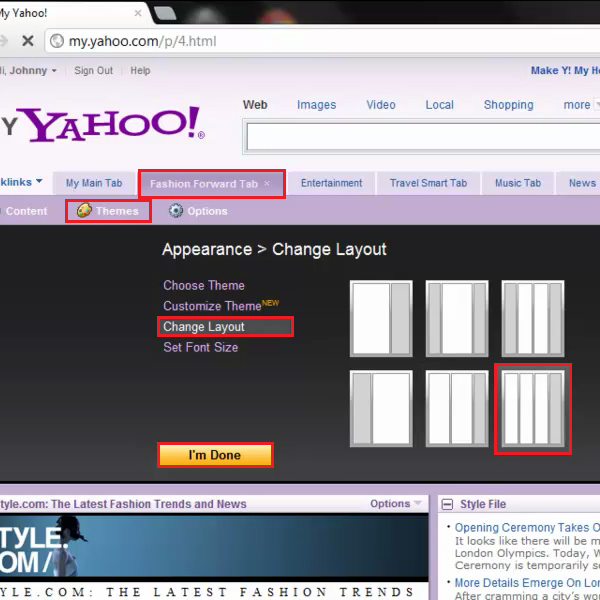600x600 pixels.
Task: Open Choose Theme option
Action: click(204, 285)
